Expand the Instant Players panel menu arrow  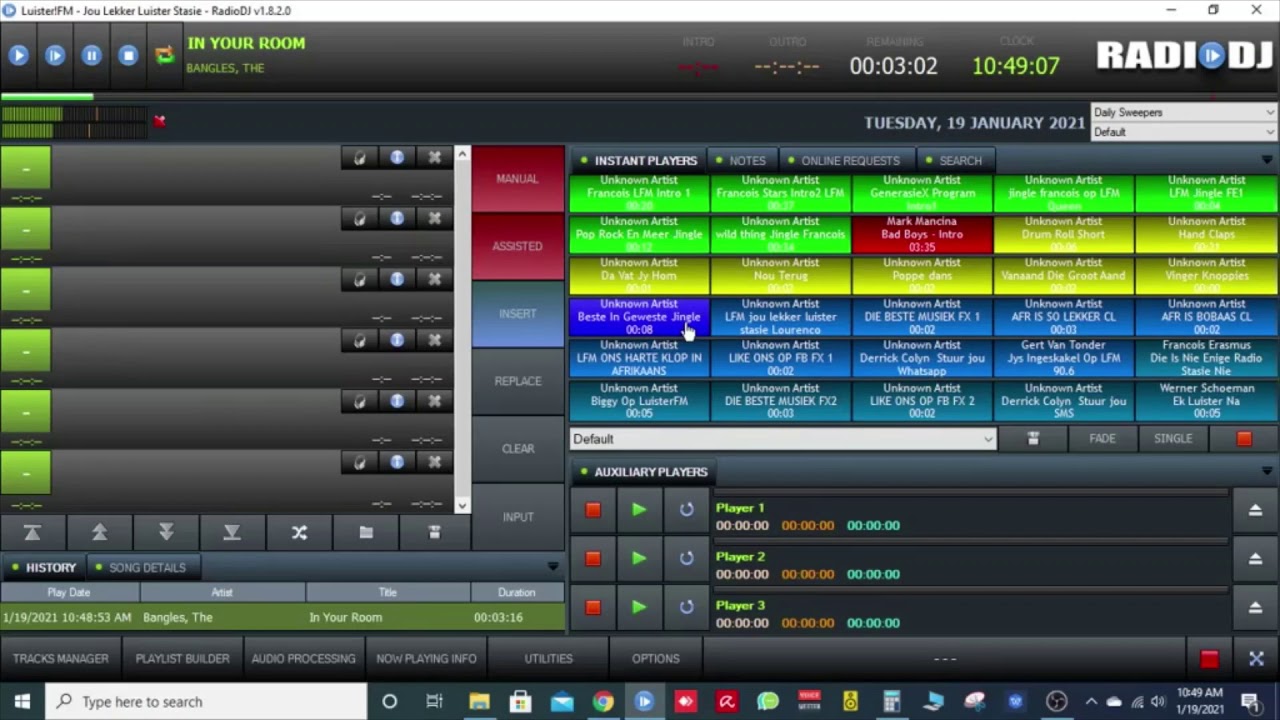1267,160
